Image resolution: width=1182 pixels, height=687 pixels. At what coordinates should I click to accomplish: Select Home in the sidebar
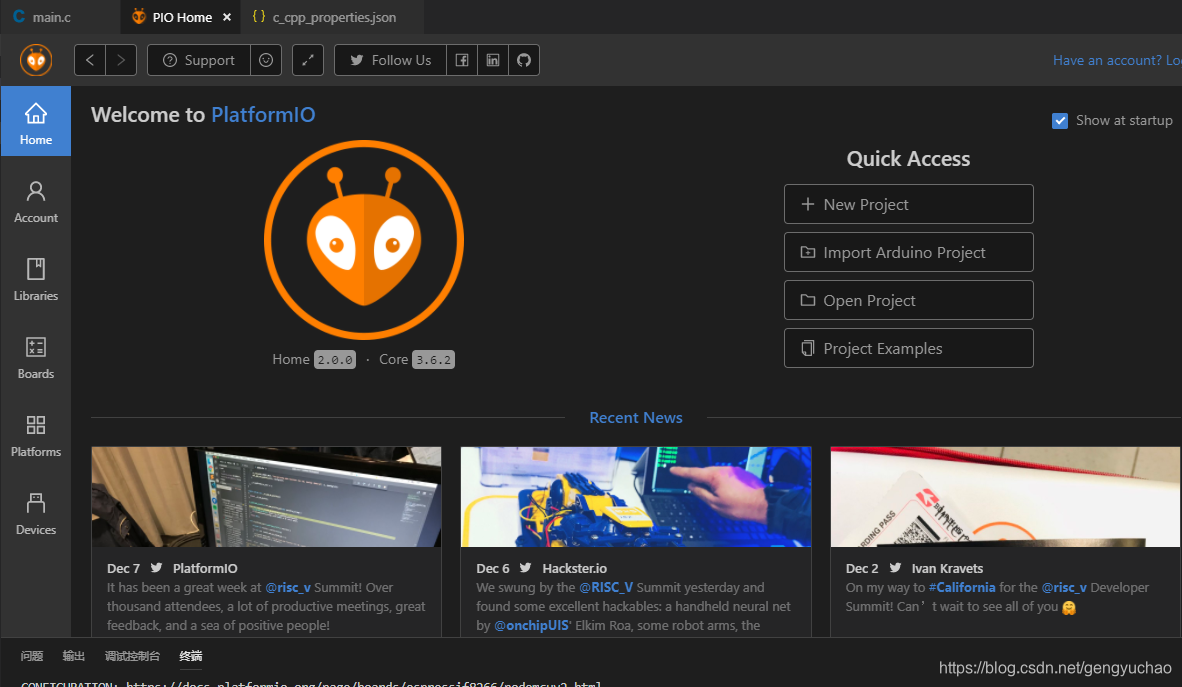pos(35,121)
